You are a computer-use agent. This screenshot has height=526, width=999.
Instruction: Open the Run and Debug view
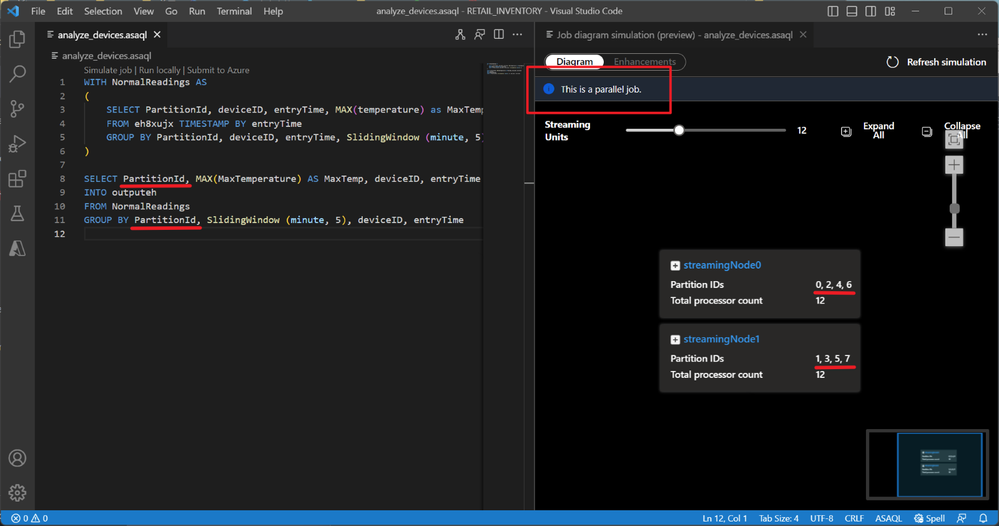click(x=17, y=144)
